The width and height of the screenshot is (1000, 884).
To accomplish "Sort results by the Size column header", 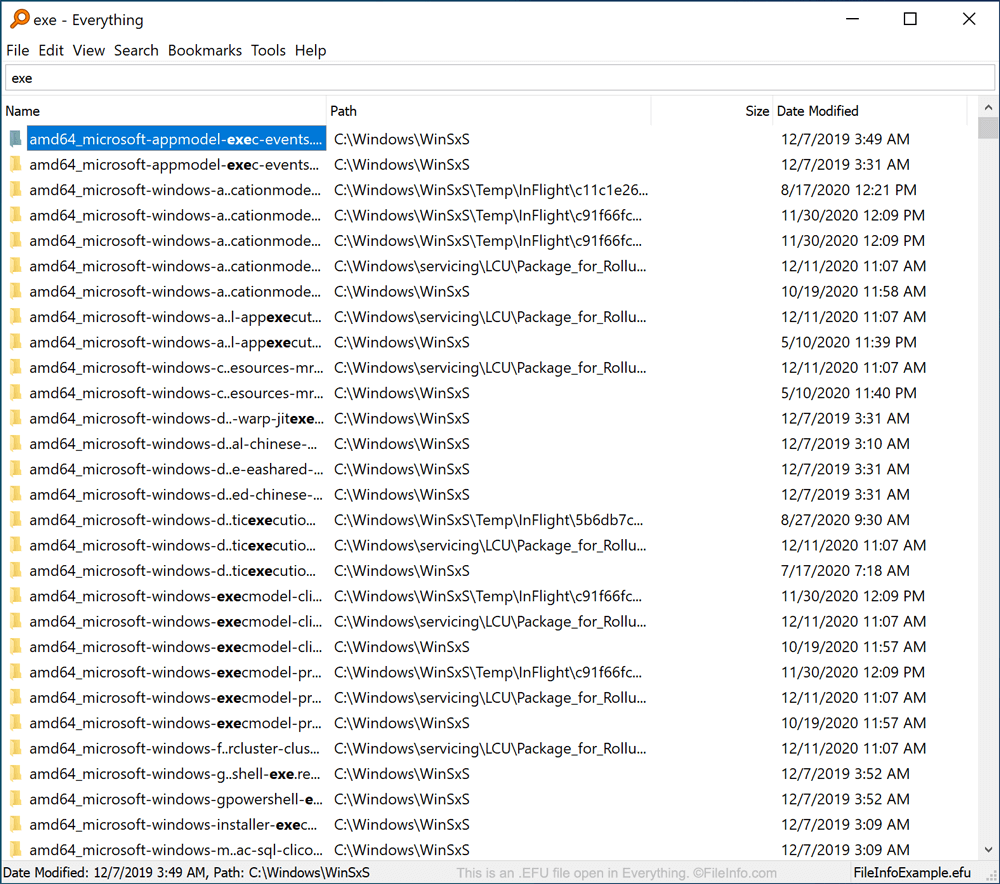I will click(x=756, y=111).
